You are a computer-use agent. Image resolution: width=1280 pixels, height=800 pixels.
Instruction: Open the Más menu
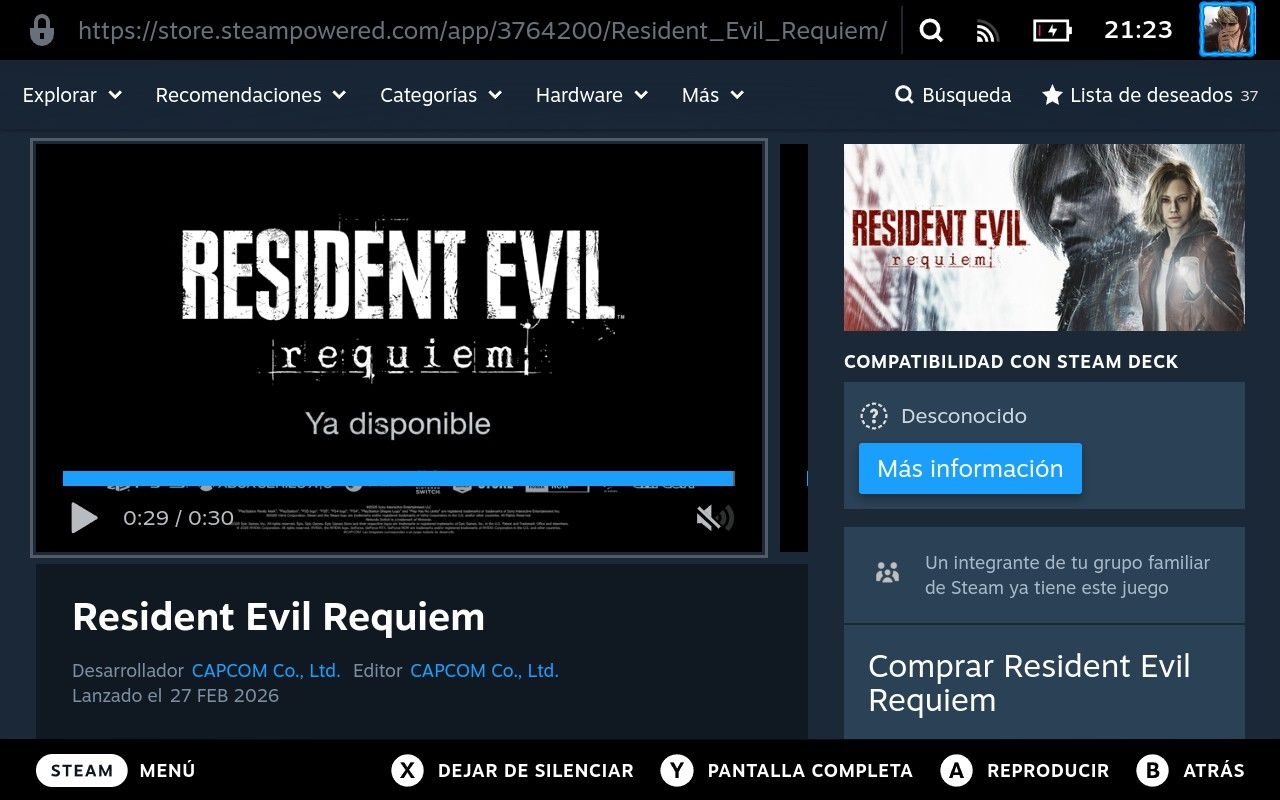[x=712, y=95]
